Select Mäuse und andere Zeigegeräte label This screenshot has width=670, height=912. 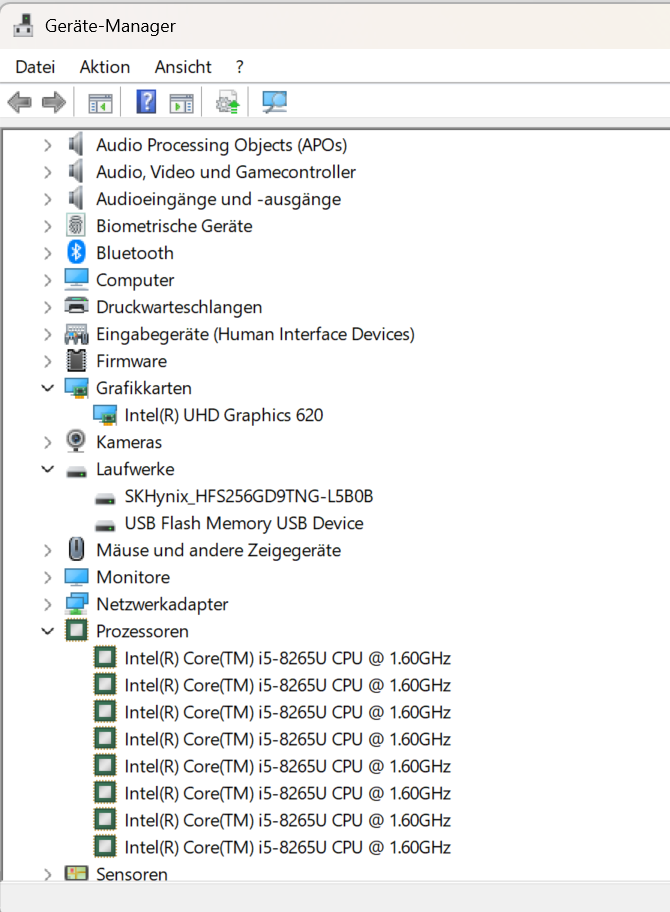pos(219,550)
